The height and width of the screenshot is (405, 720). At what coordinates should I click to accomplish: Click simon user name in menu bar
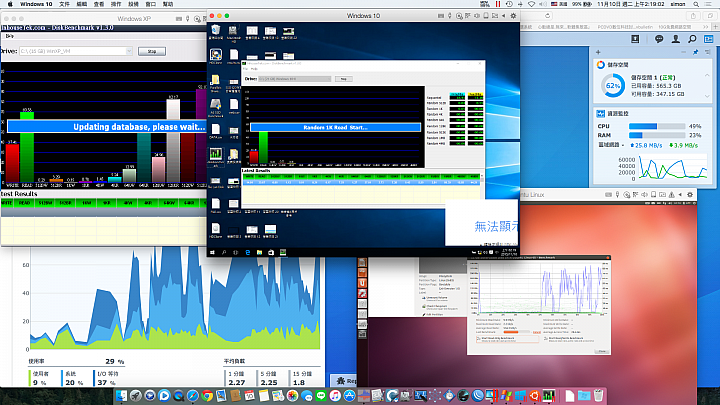point(678,4)
